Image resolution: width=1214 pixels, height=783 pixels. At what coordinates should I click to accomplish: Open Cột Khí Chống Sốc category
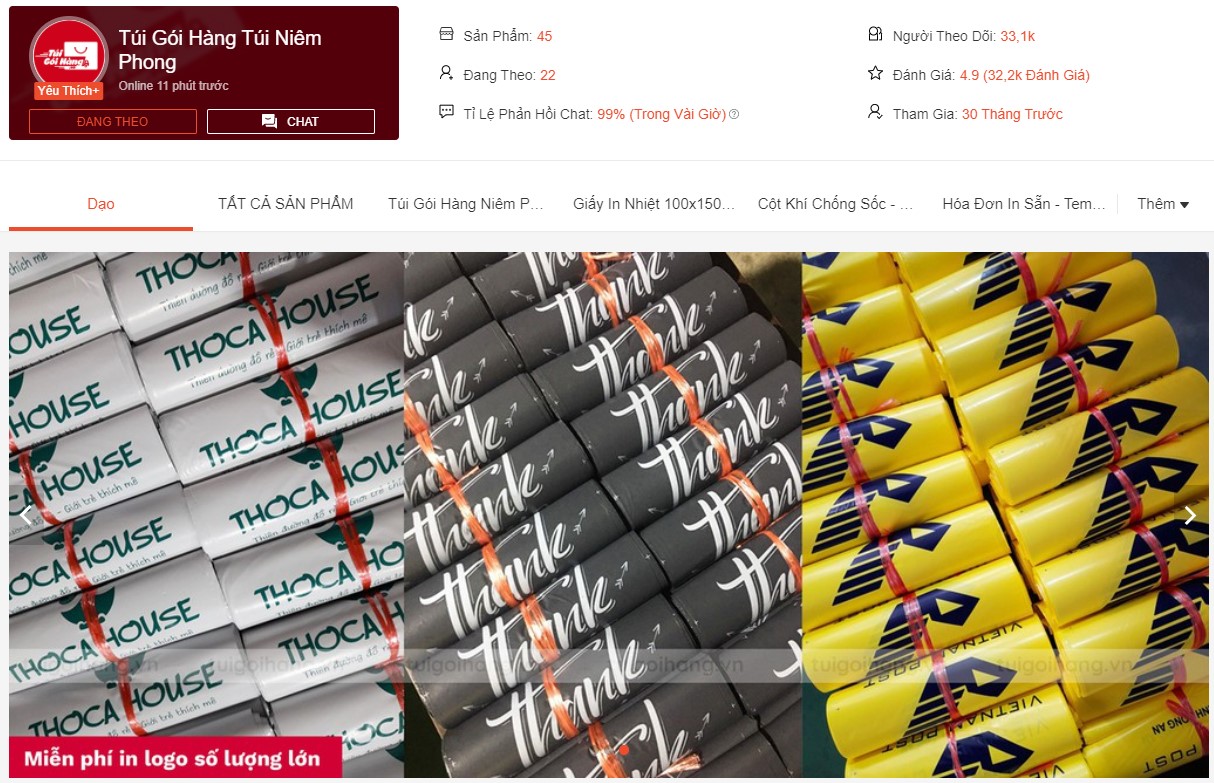[836, 204]
